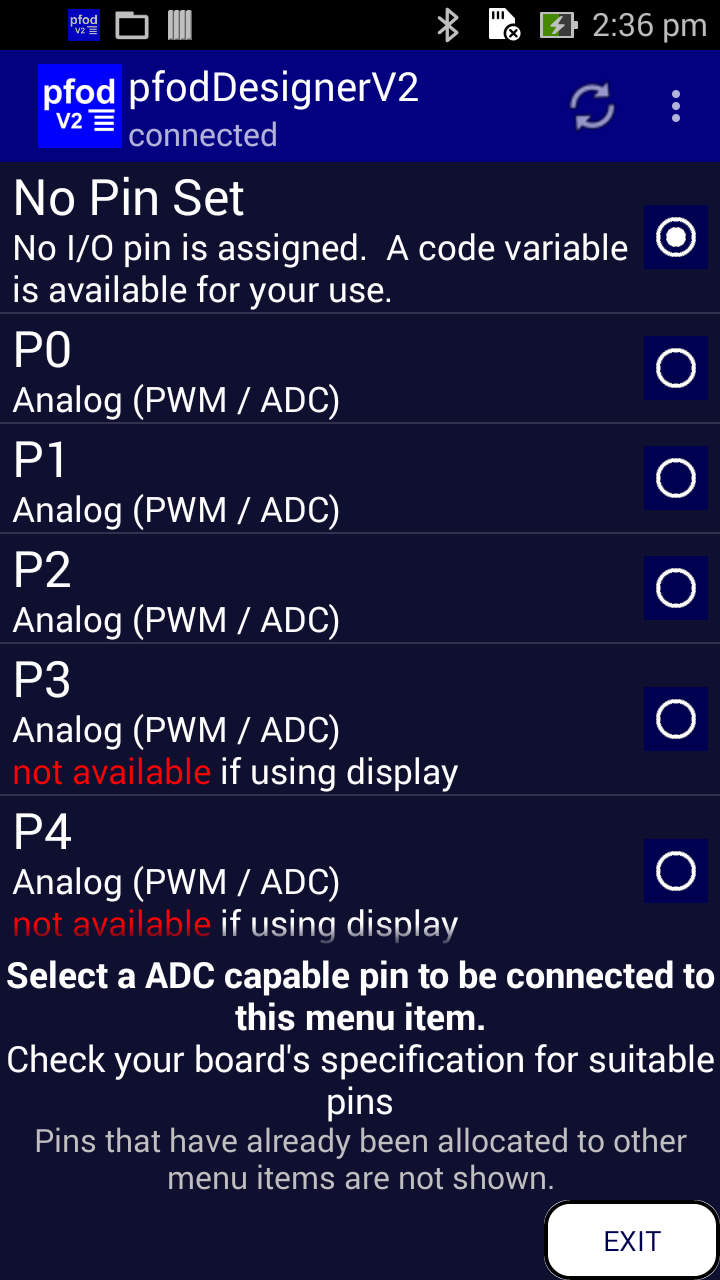Tap the pfod notification icon in status bar

pos(84,25)
